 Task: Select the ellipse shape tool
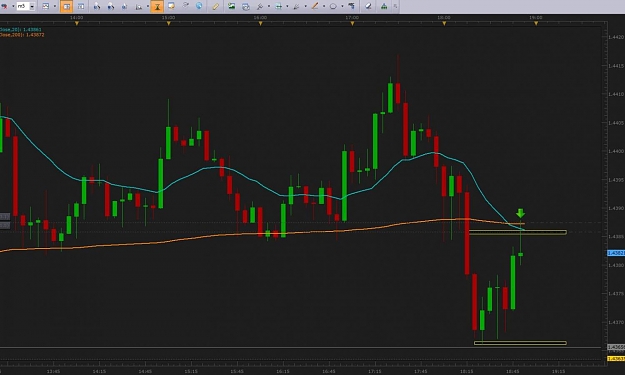pos(333,6)
